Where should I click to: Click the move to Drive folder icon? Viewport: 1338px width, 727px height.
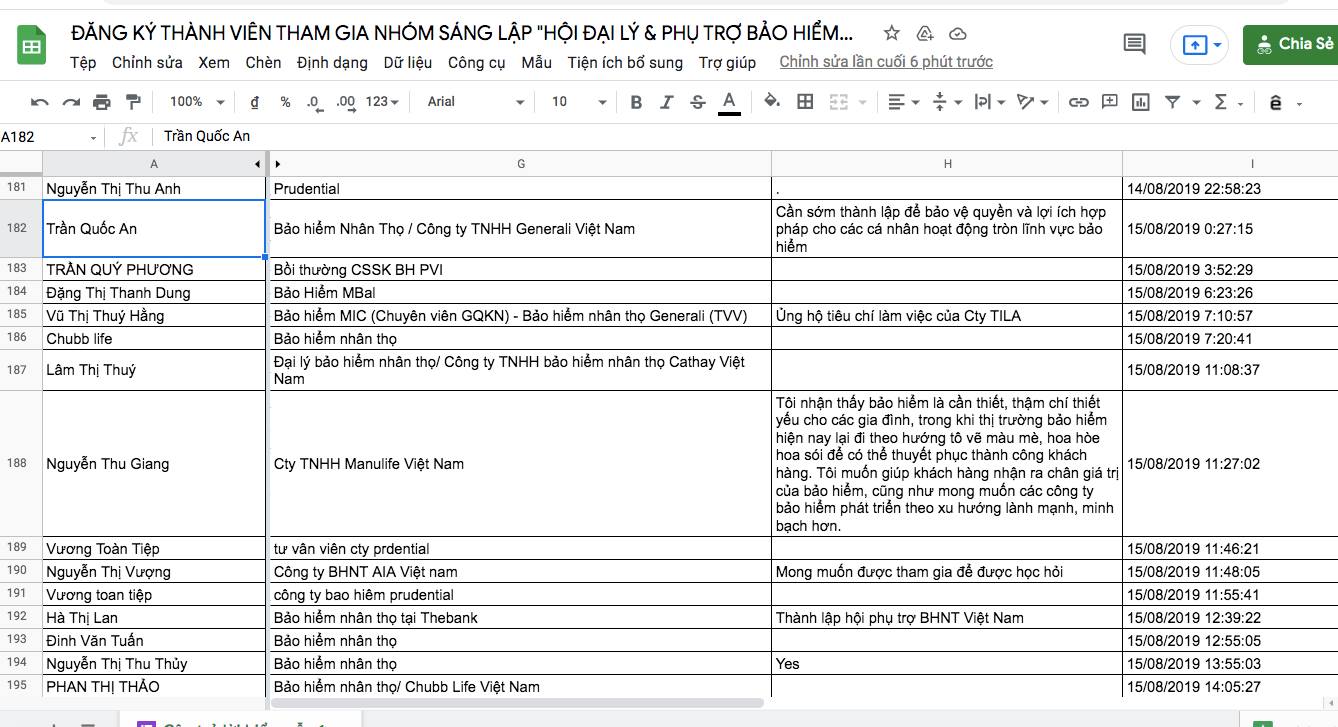point(925,33)
